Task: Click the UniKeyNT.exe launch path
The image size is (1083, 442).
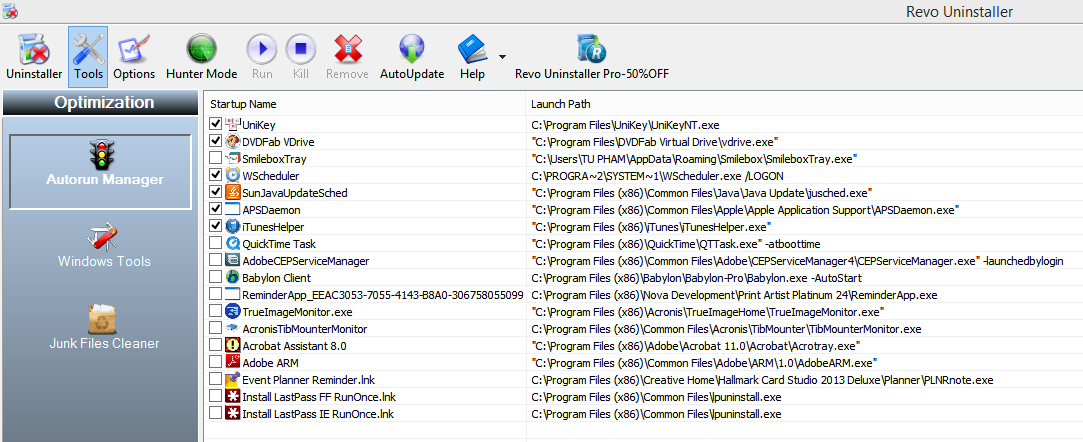Action: click(x=625, y=125)
